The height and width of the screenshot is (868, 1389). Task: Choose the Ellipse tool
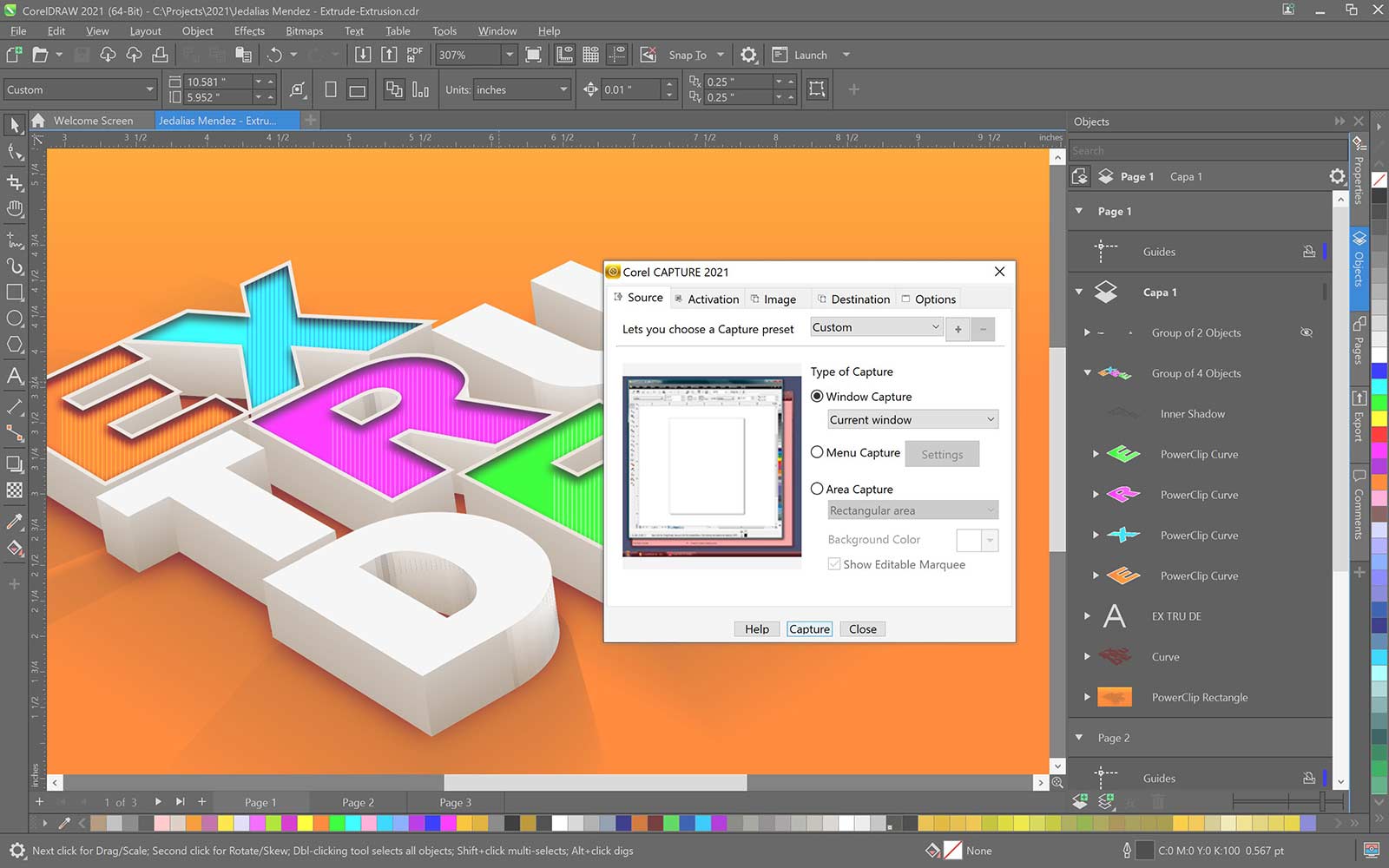coord(15,319)
